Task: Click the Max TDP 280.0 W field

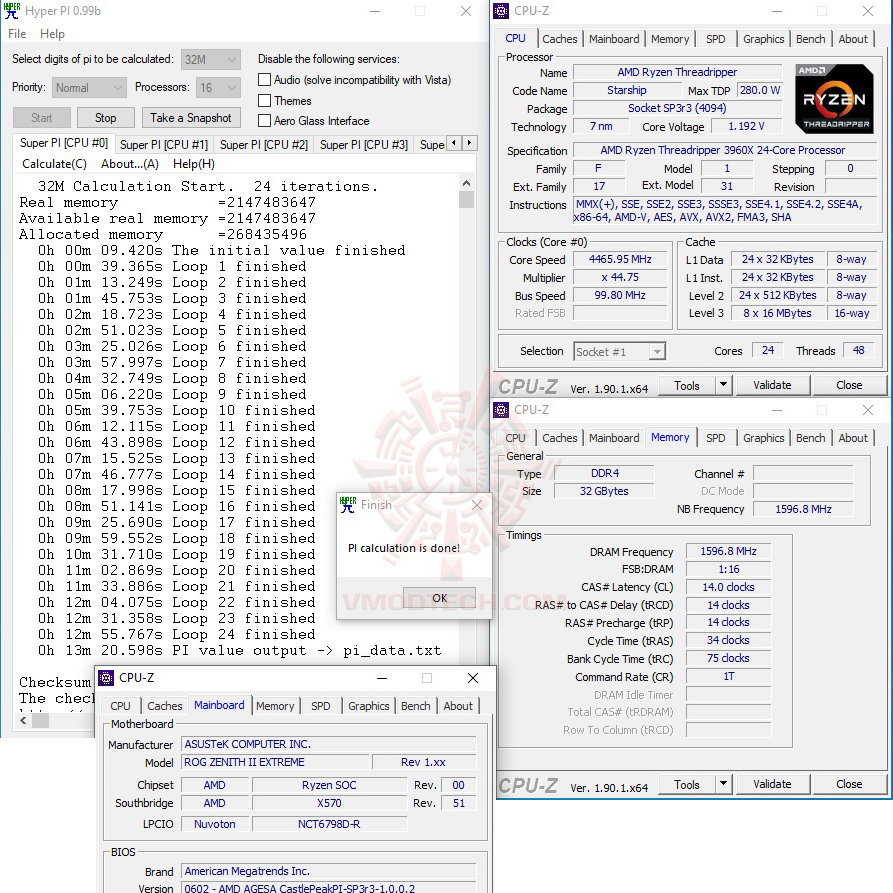Action: 760,91
